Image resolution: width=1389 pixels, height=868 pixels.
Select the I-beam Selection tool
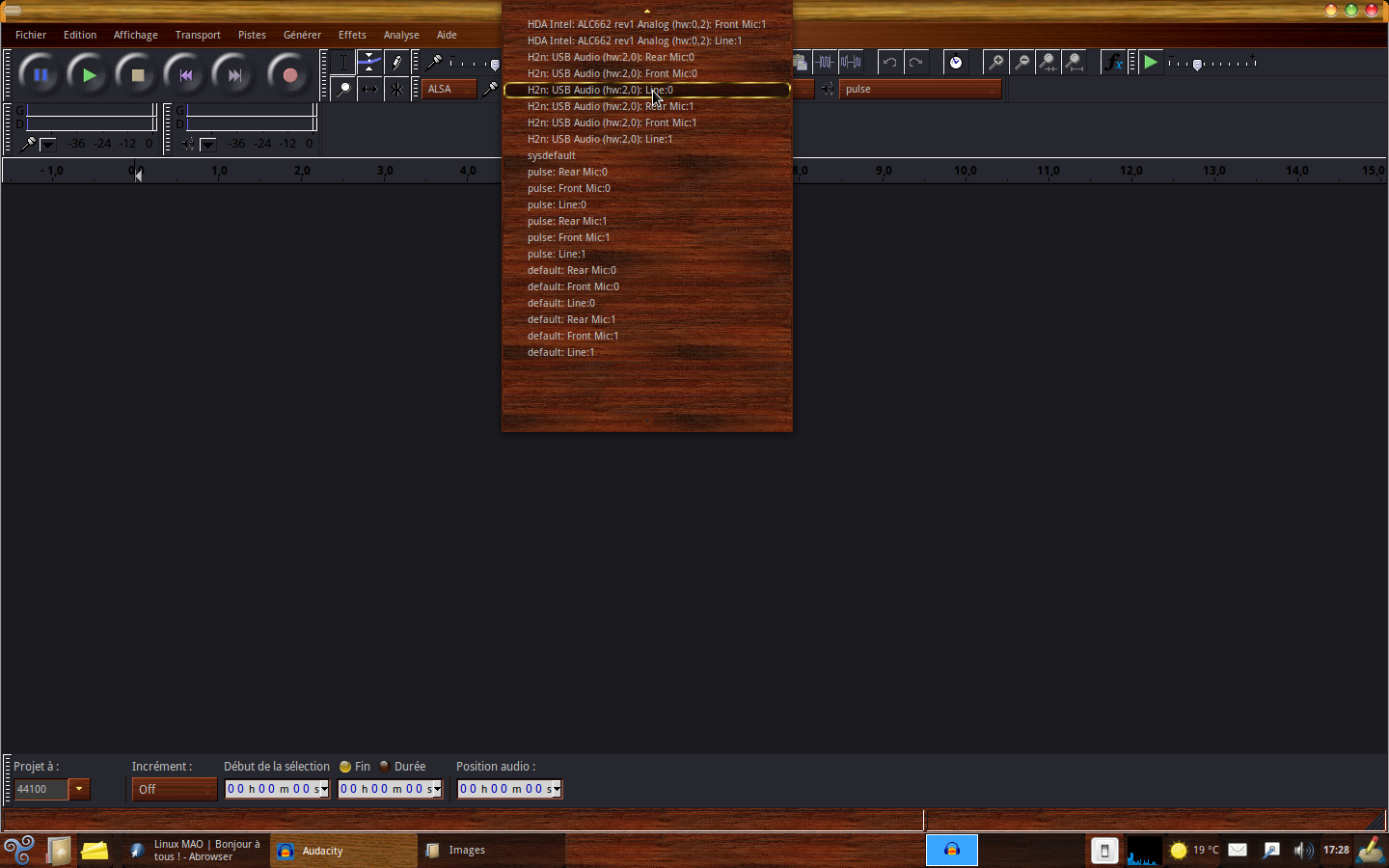(x=343, y=63)
